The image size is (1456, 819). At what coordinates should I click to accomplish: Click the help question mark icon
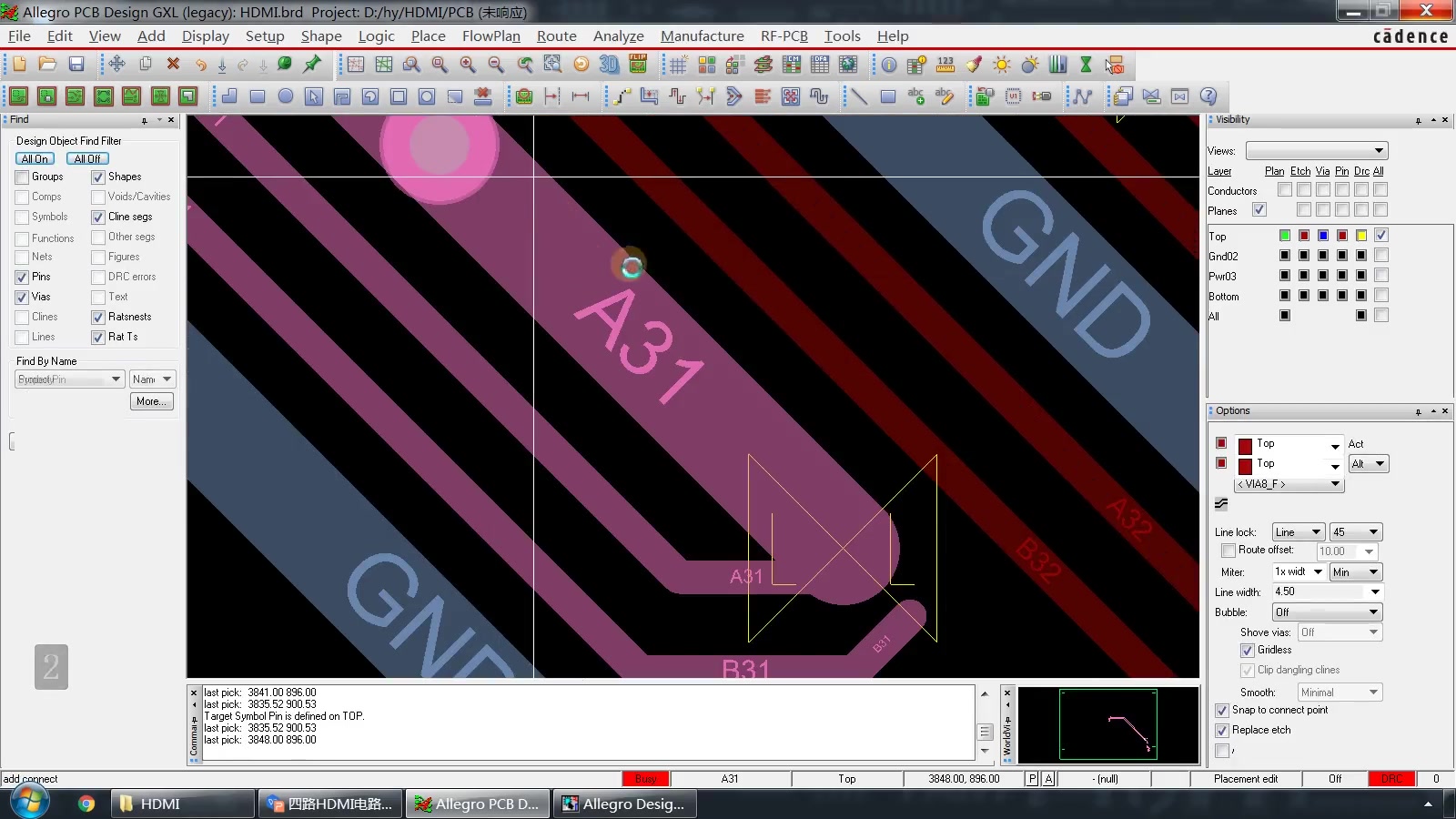1208,96
